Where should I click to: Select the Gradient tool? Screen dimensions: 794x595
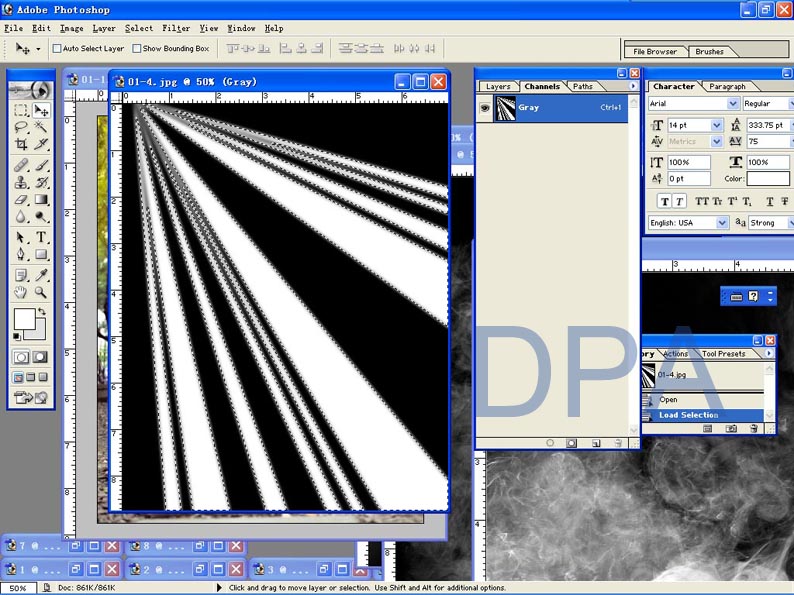(x=41, y=200)
